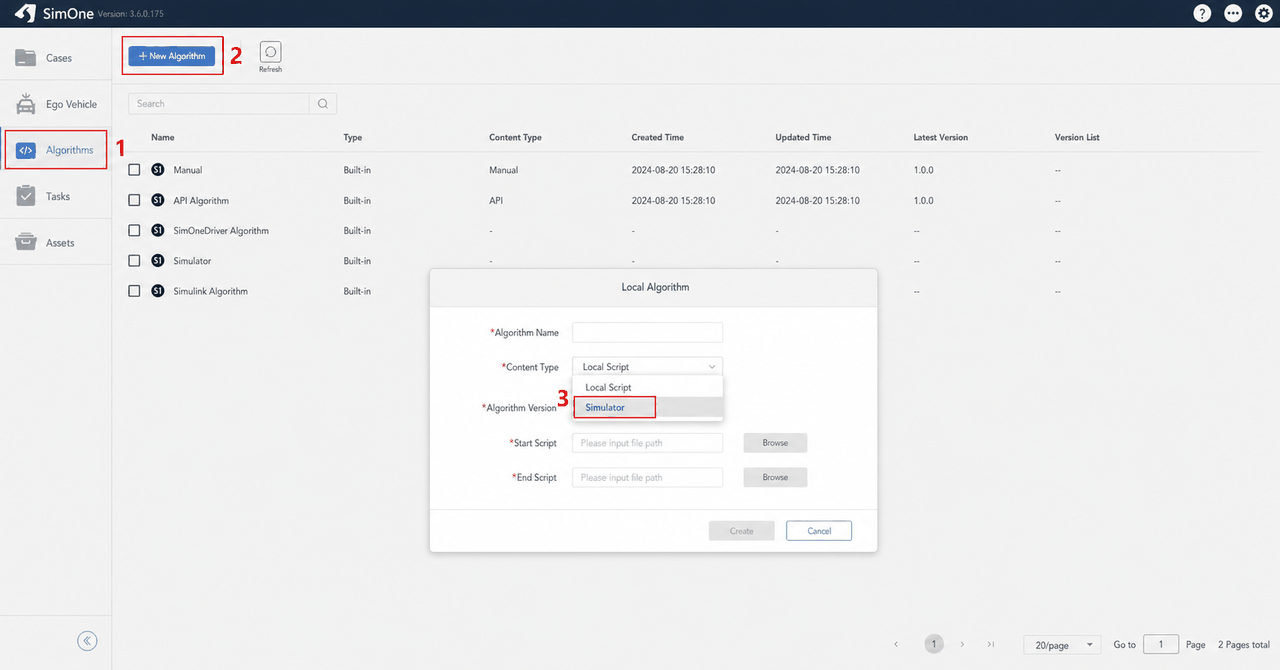Select Local Script from dropdown list
The width and height of the screenshot is (1280, 670).
(x=647, y=387)
